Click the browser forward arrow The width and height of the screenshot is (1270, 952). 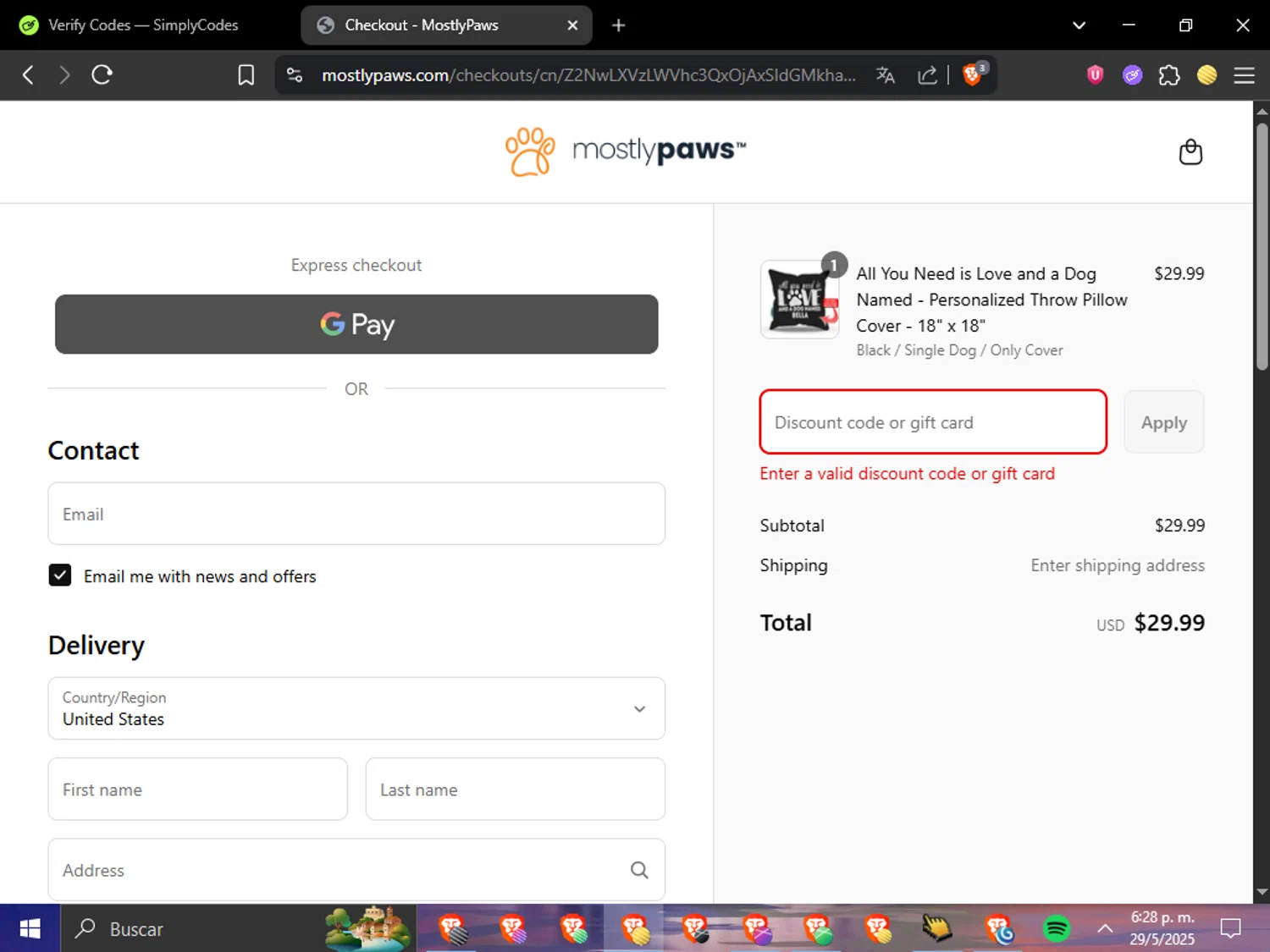pyautogui.click(x=64, y=75)
